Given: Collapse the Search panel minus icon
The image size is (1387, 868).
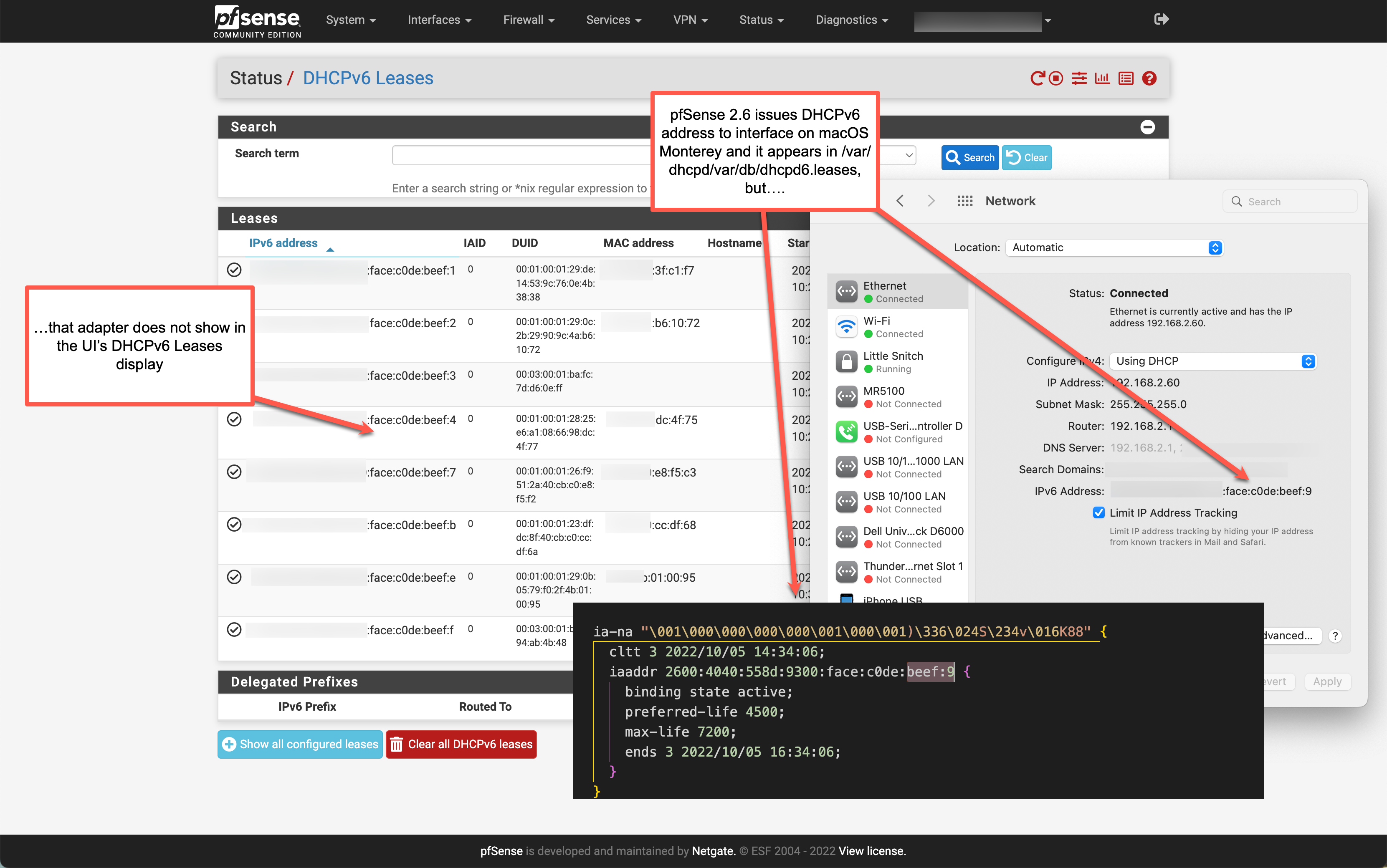Looking at the screenshot, I should (x=1147, y=127).
